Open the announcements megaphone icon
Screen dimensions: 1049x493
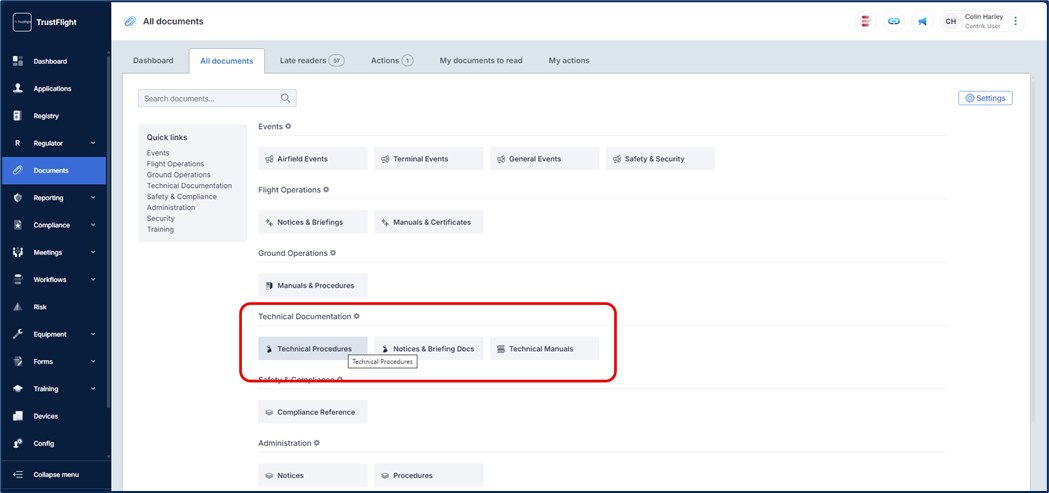click(922, 21)
